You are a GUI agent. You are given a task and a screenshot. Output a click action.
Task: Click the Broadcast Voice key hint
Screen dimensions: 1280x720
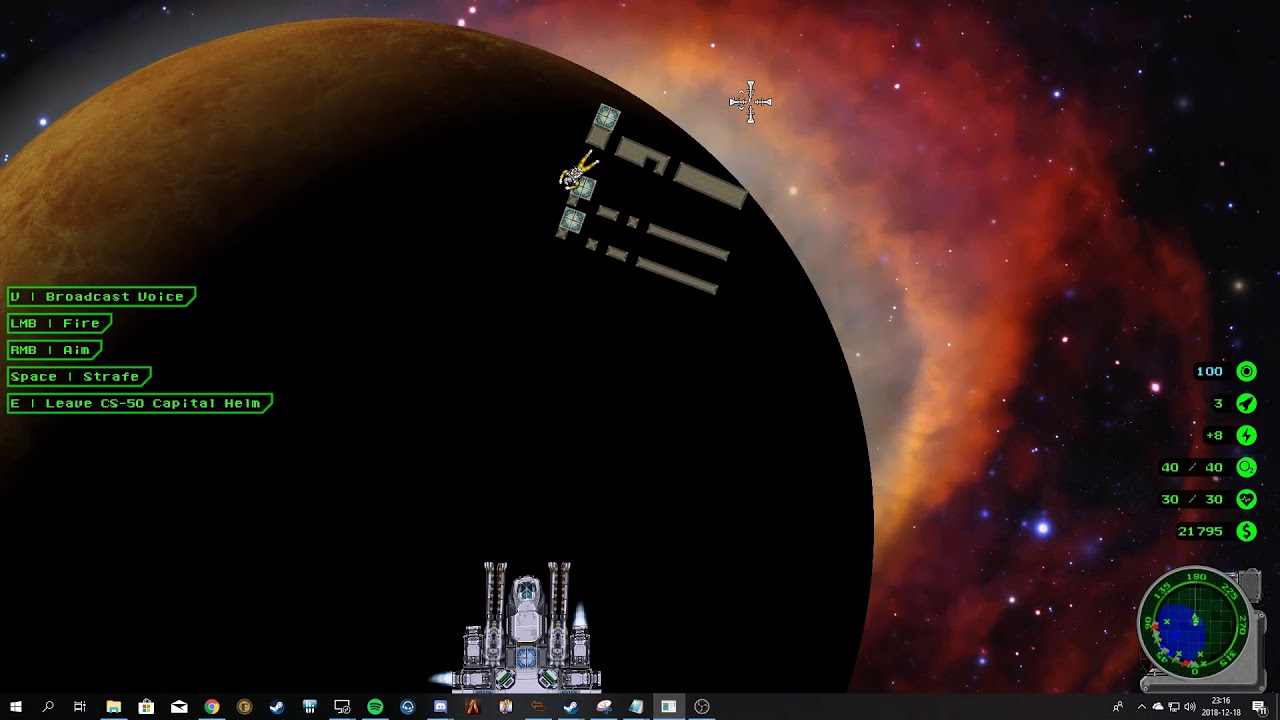coord(101,296)
